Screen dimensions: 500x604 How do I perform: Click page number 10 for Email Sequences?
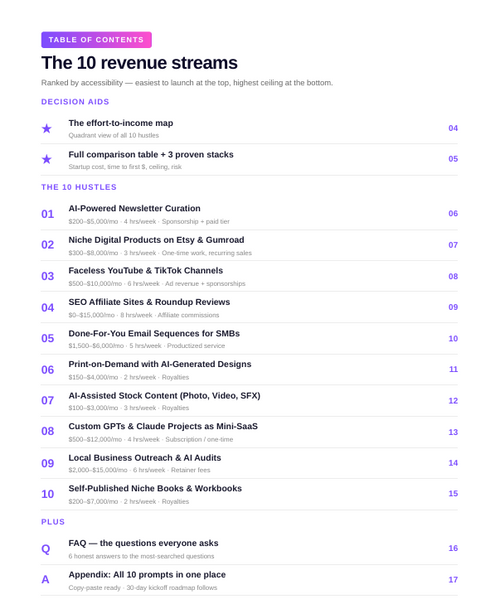coord(453,339)
